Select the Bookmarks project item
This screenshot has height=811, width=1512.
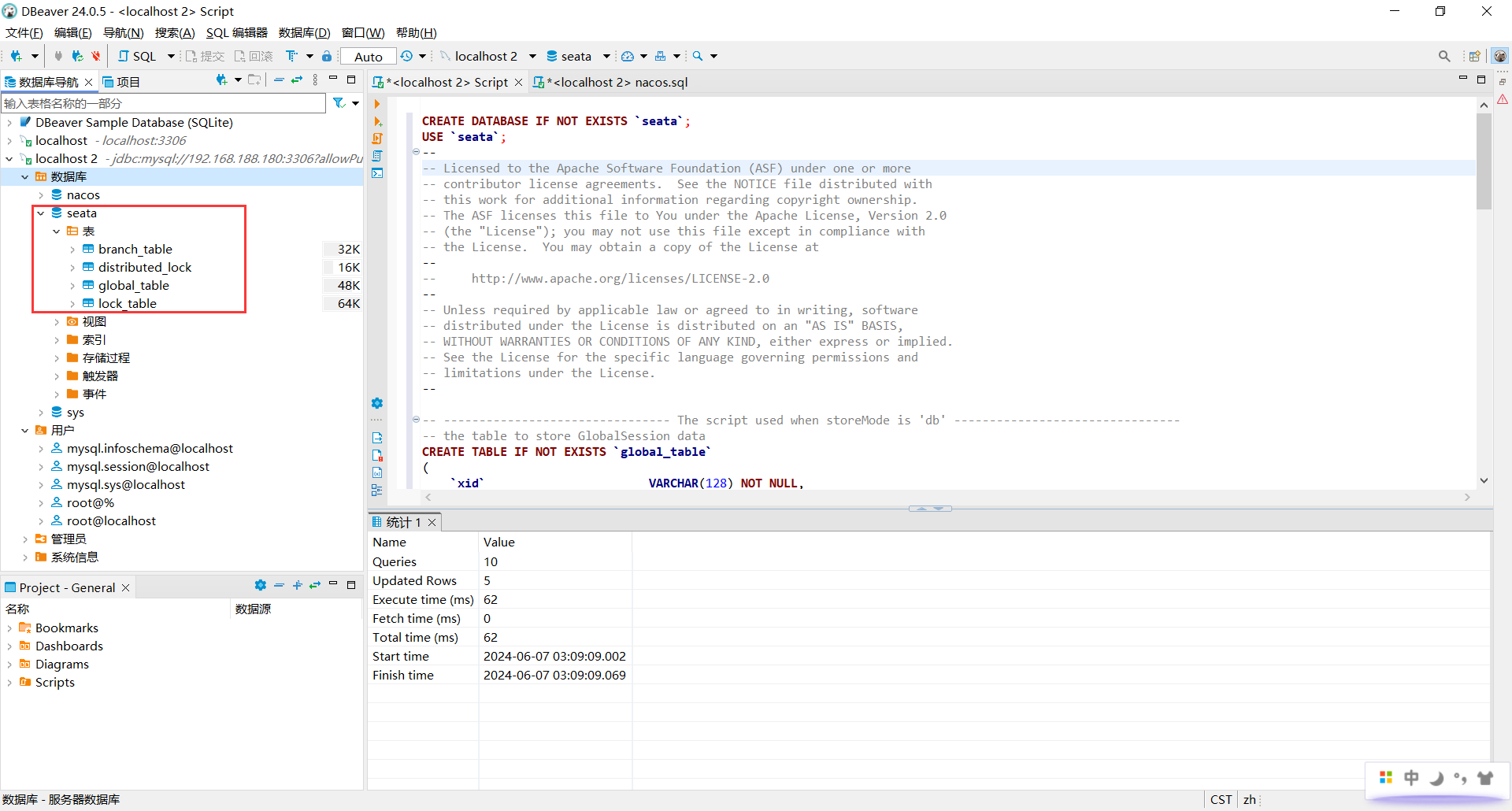[x=66, y=628]
